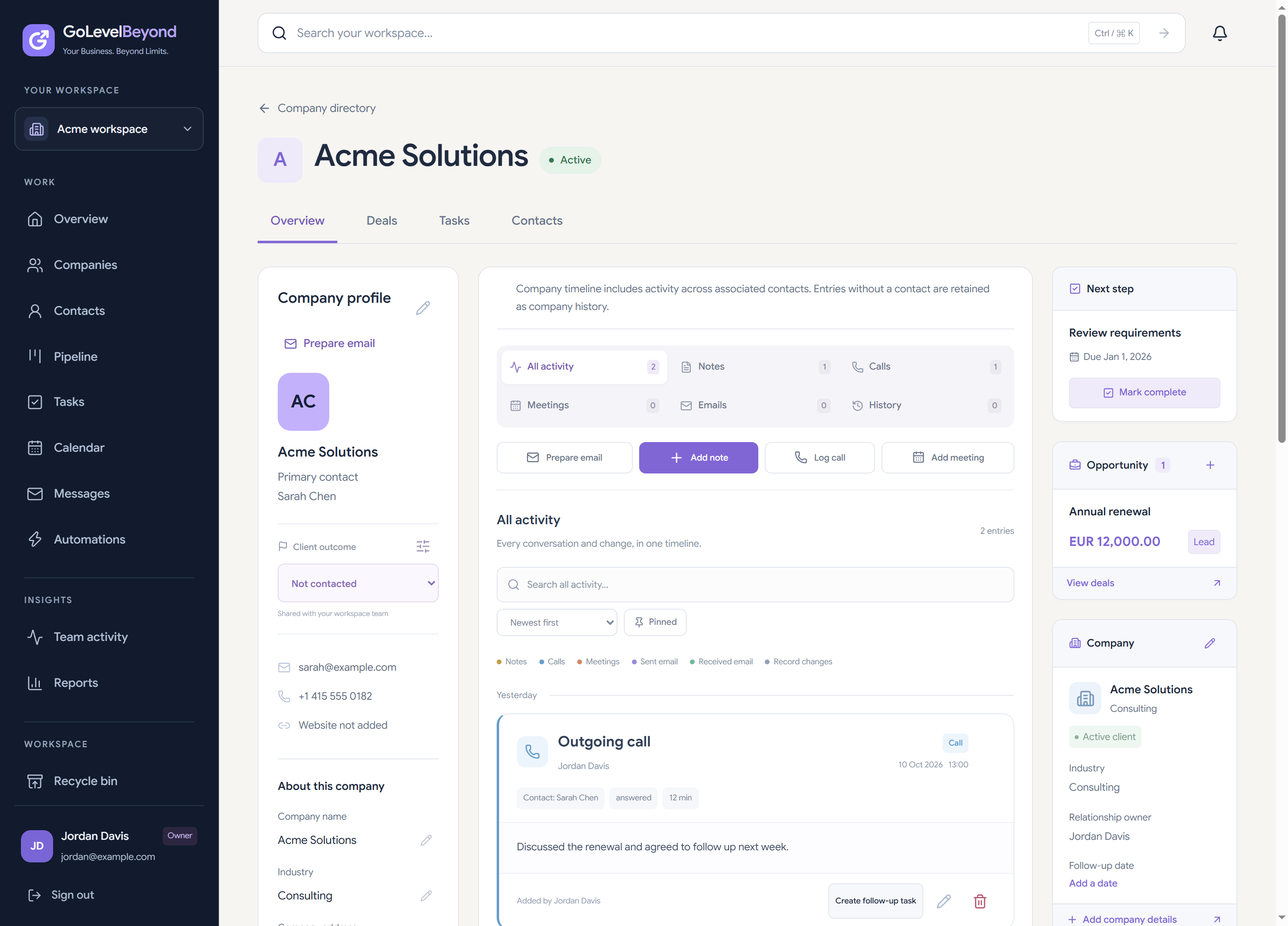
Task: Mark the next step complete
Action: pos(1144,393)
